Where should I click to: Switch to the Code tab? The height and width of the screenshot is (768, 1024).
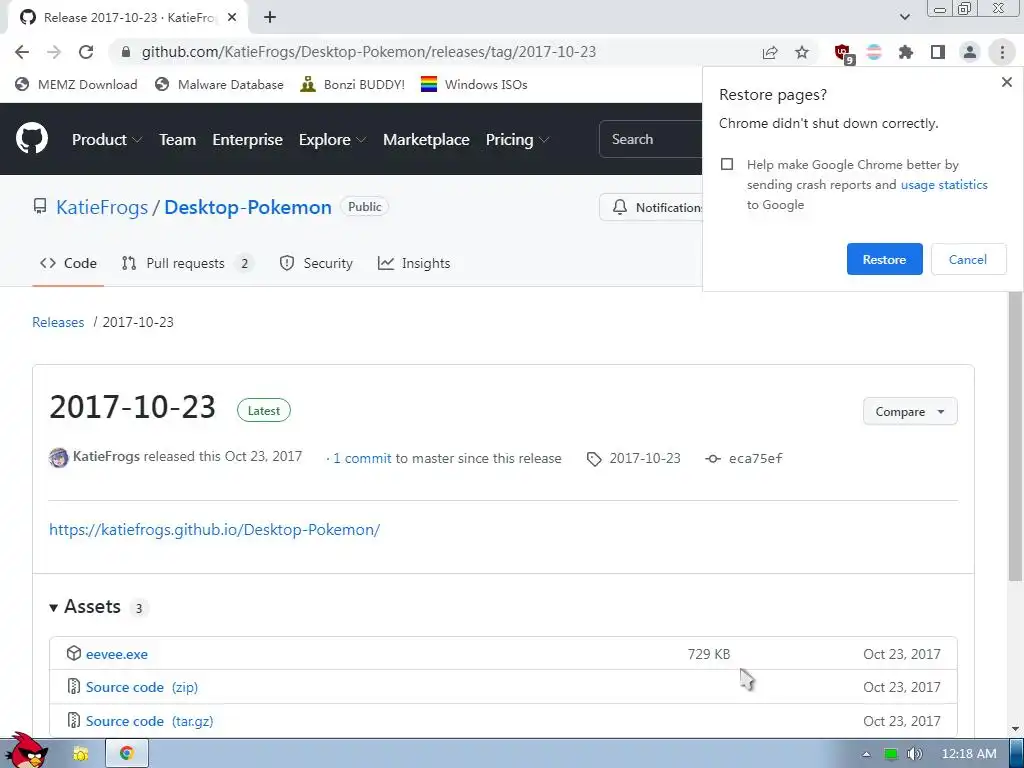(x=68, y=263)
